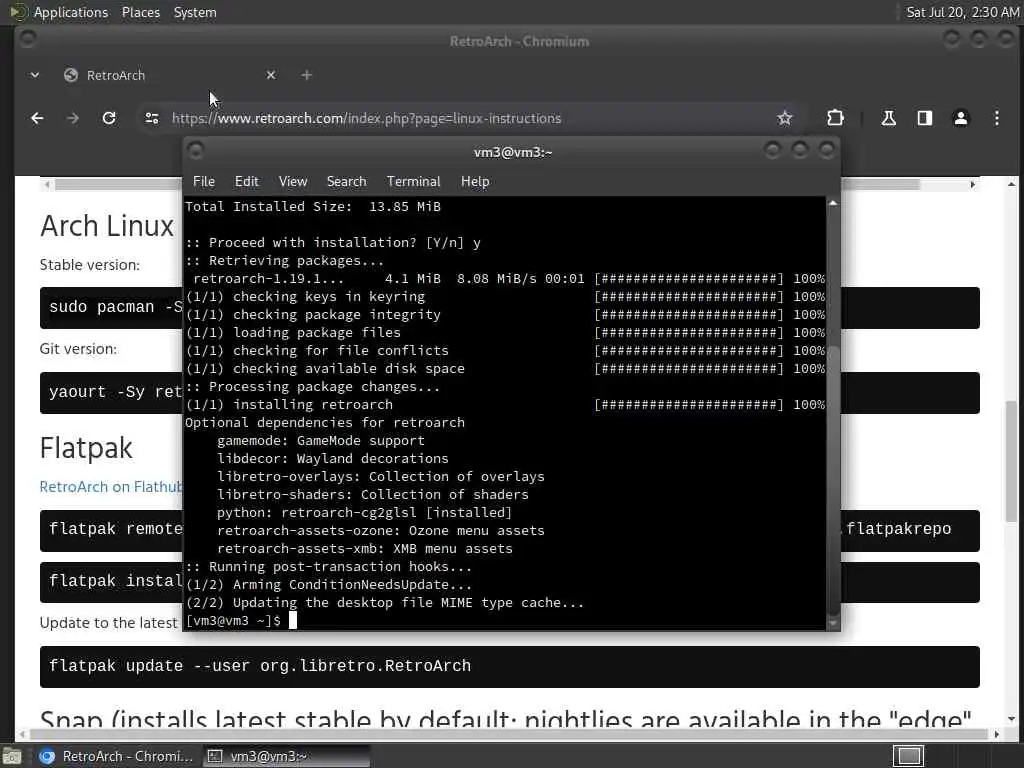This screenshot has width=1024, height=768.
Task: Open the user profile icon
Action: click(x=961, y=118)
